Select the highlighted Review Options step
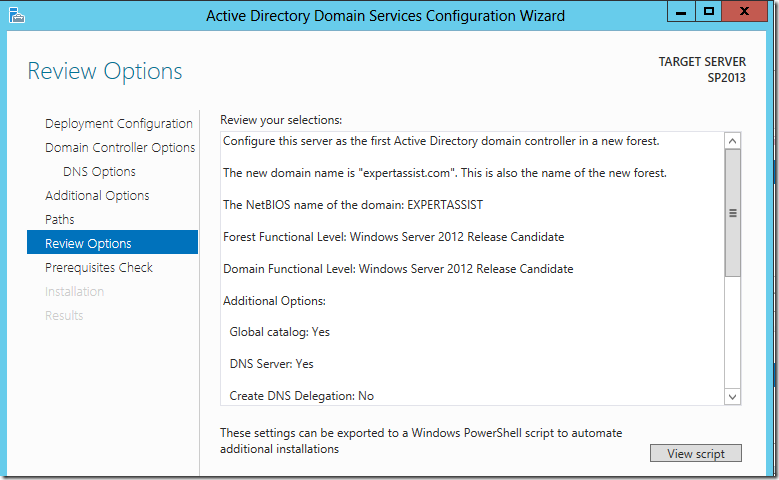 click(88, 244)
